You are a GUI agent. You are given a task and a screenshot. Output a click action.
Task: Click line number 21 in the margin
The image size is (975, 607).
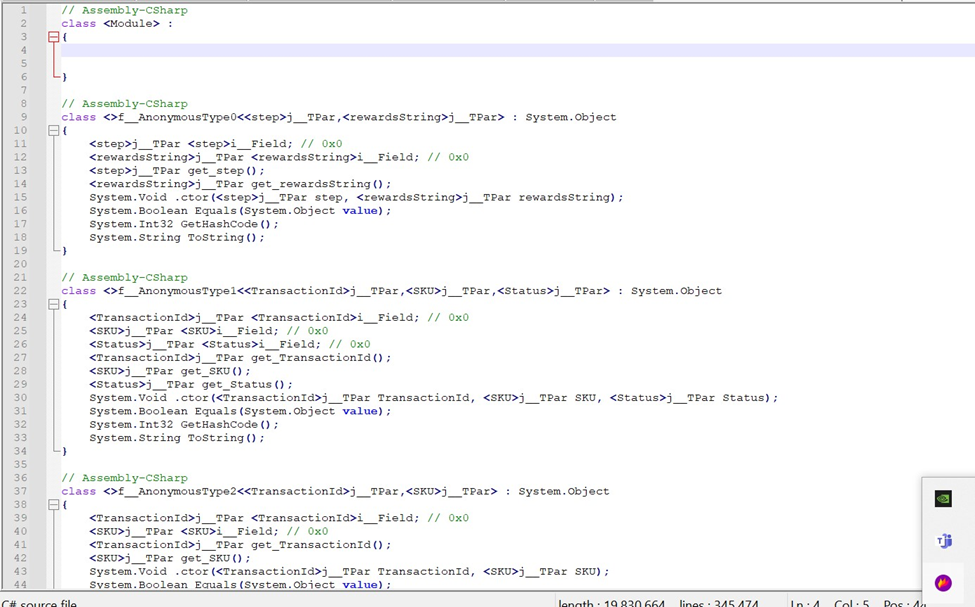23,277
